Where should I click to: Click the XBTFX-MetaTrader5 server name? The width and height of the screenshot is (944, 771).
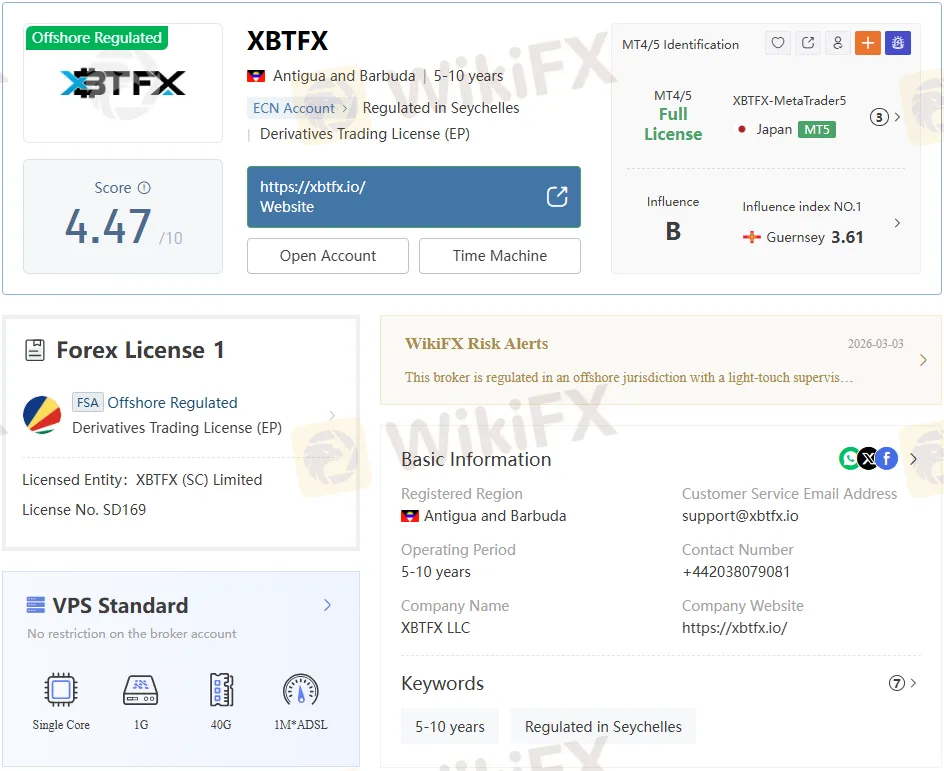pyautogui.click(x=789, y=101)
